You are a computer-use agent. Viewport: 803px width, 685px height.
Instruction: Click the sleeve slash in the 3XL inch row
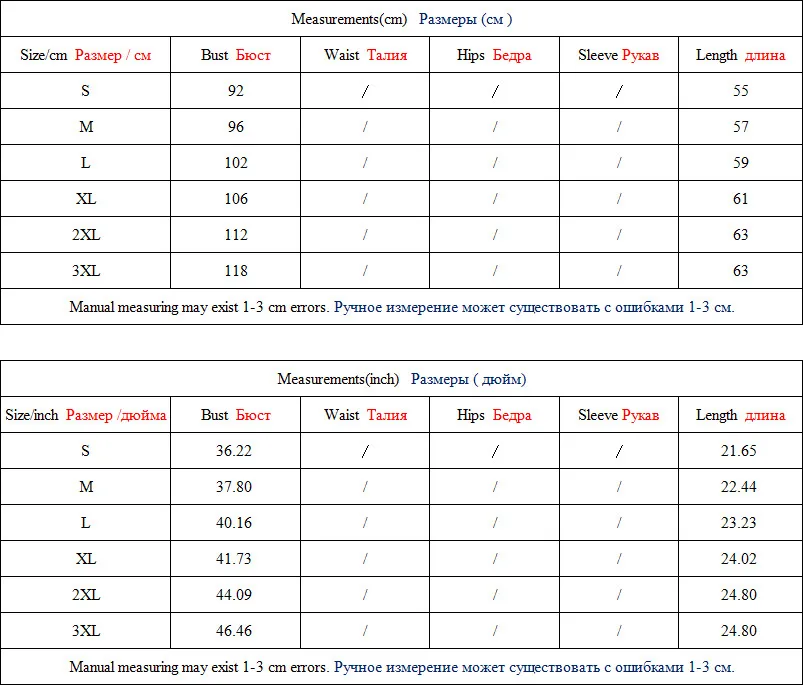(619, 631)
